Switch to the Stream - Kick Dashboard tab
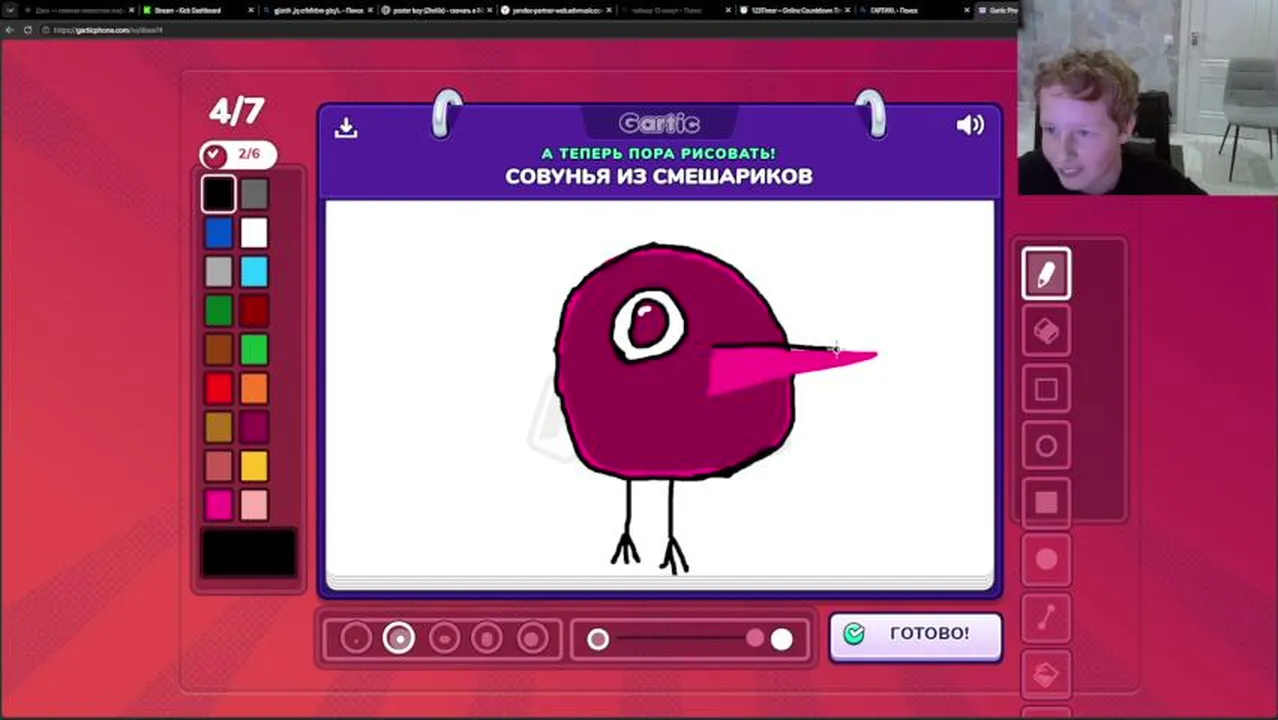This screenshot has height=720, width=1278. pyautogui.click(x=195, y=10)
